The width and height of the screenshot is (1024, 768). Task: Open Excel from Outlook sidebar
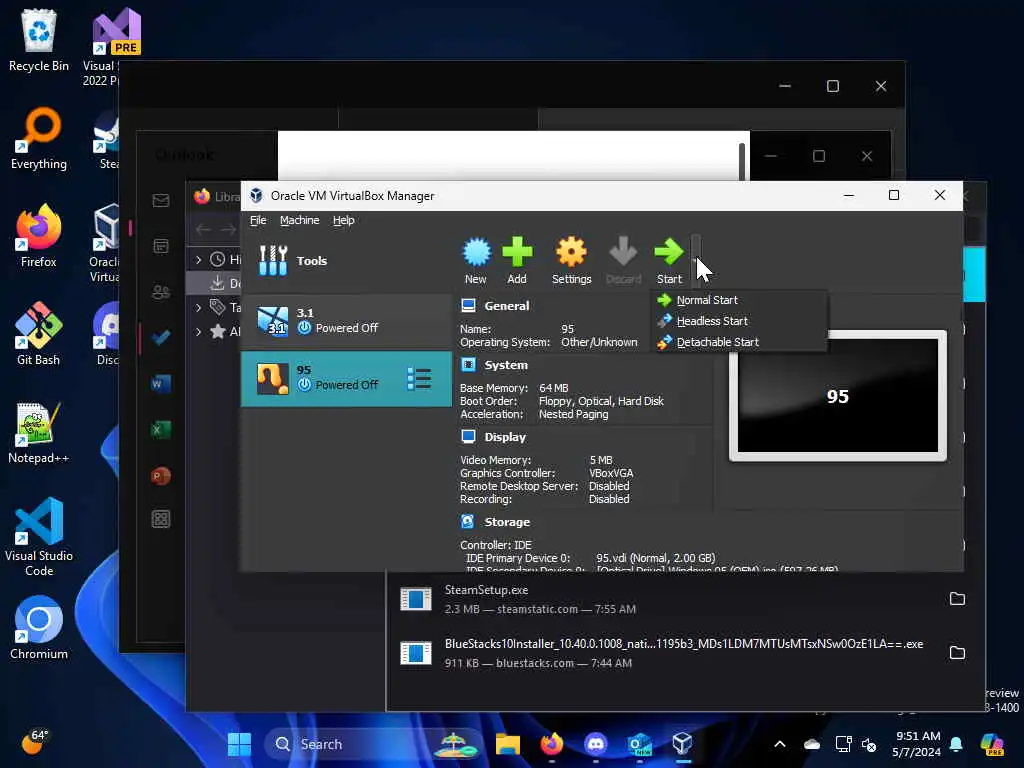[161, 429]
